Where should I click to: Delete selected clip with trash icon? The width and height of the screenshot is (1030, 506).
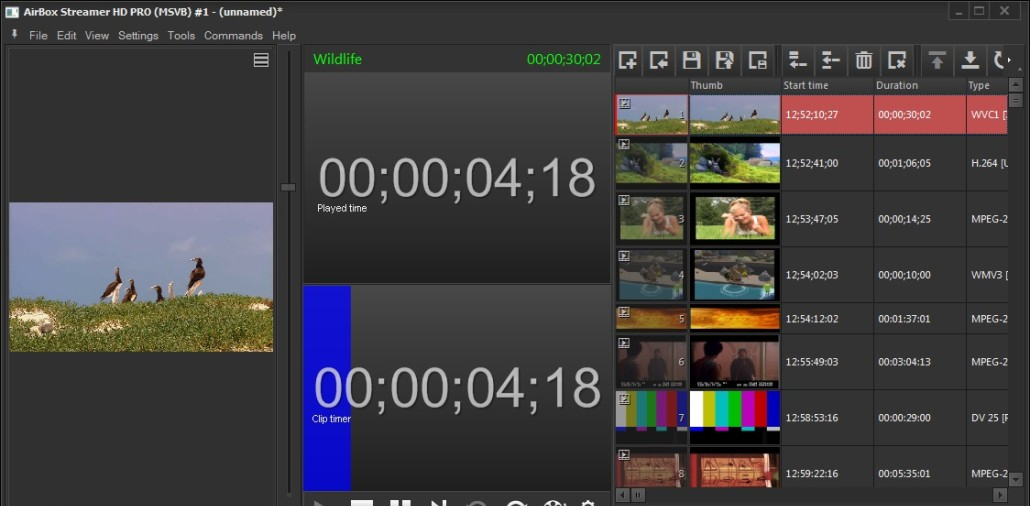(864, 60)
